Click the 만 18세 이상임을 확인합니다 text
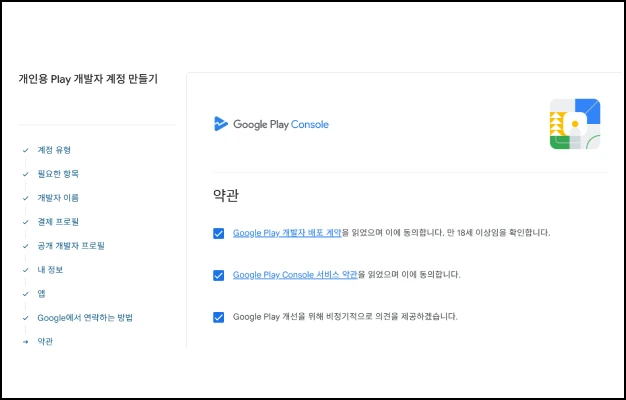Image resolution: width=626 pixels, height=400 pixels. point(498,233)
